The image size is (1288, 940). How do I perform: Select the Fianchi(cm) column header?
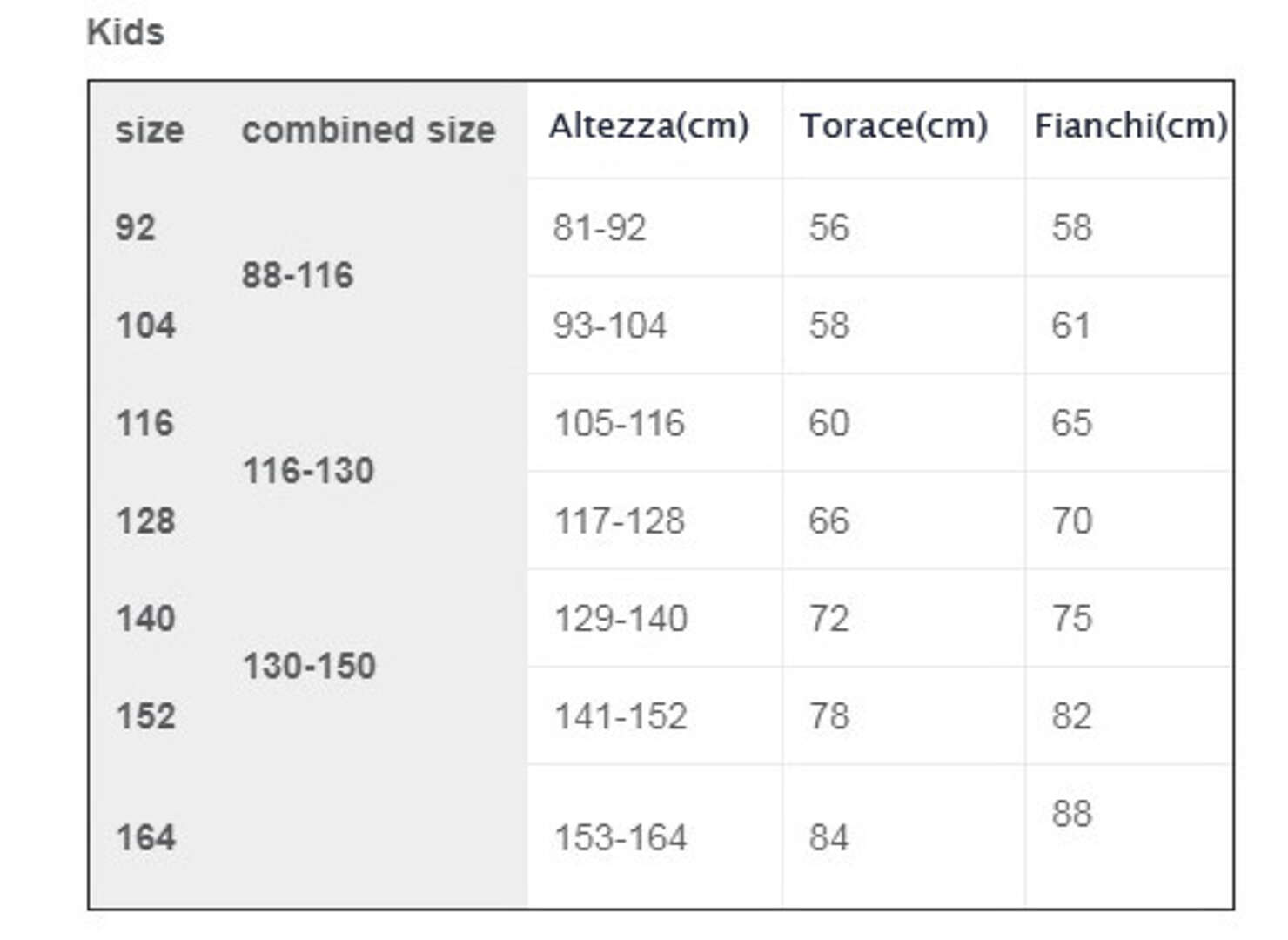(x=1130, y=125)
